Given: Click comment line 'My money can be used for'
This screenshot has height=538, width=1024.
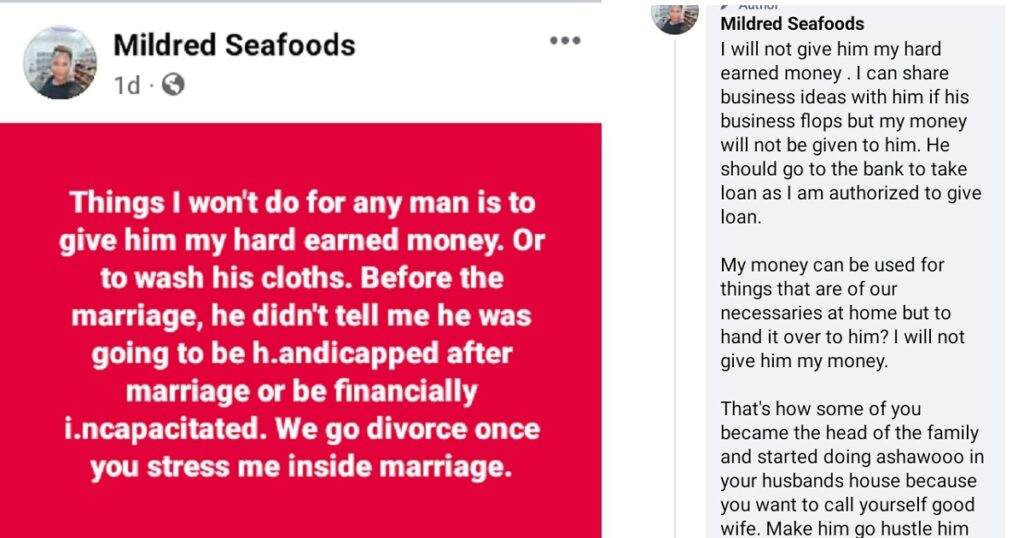Looking at the screenshot, I should tap(832, 265).
